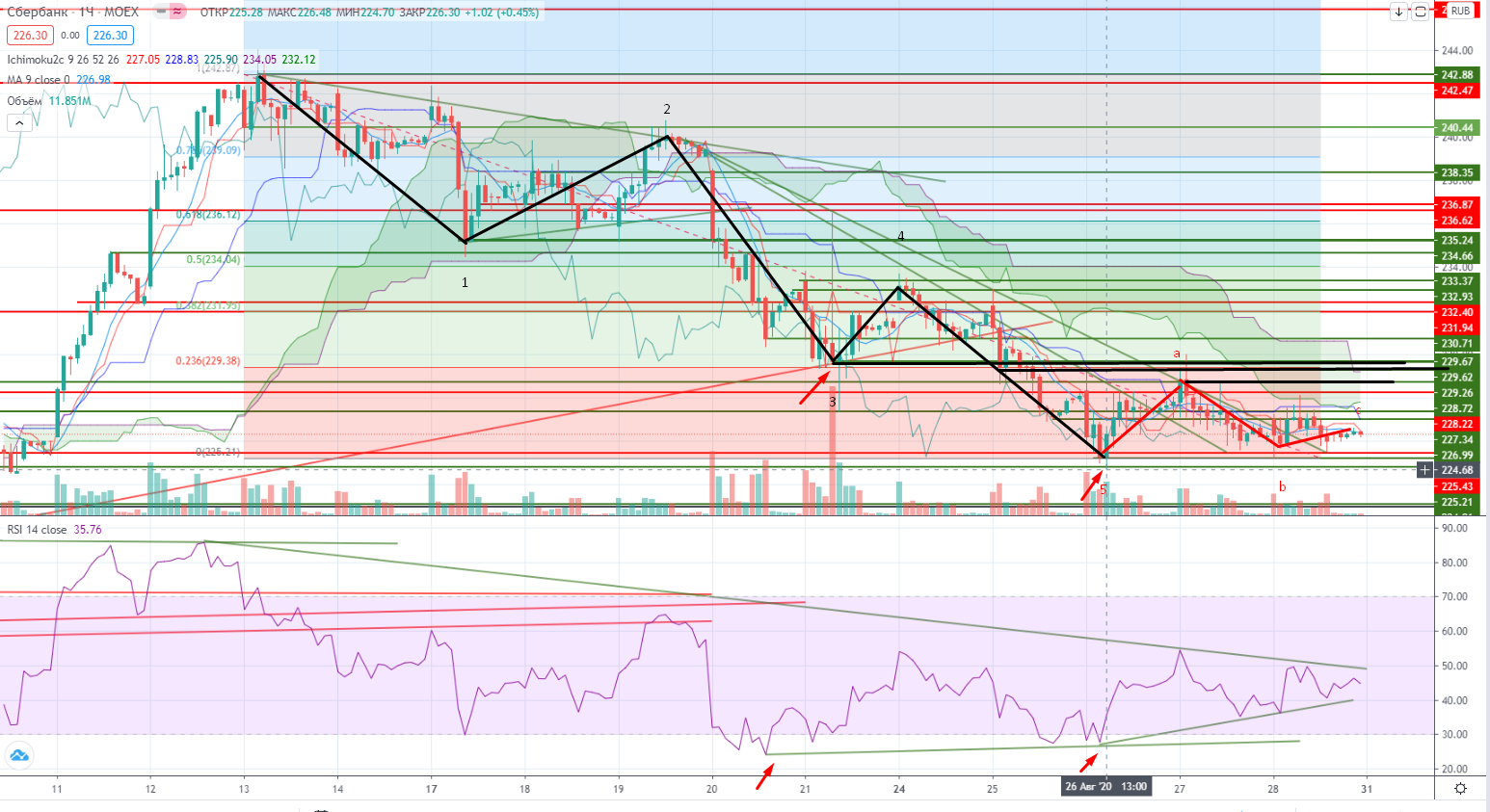Select the MA 9 close indicator legend
The image size is (1490, 812).
coord(34,80)
